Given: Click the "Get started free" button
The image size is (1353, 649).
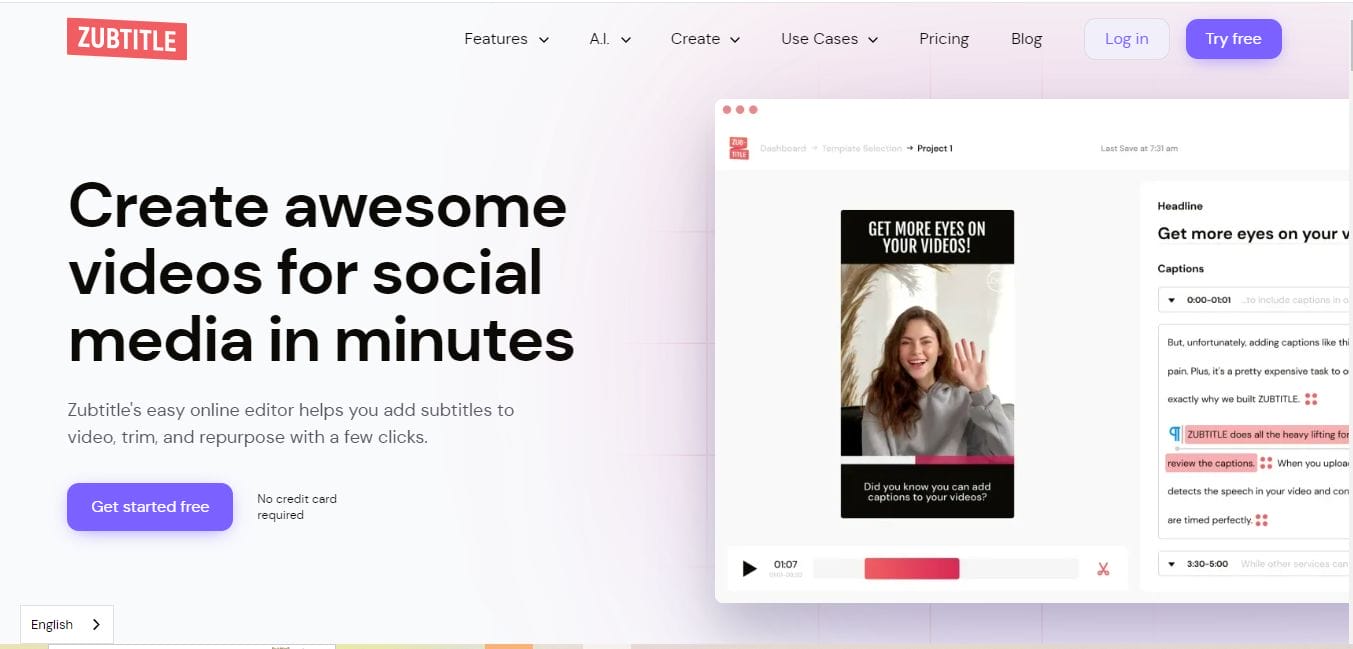Looking at the screenshot, I should click(x=149, y=507).
